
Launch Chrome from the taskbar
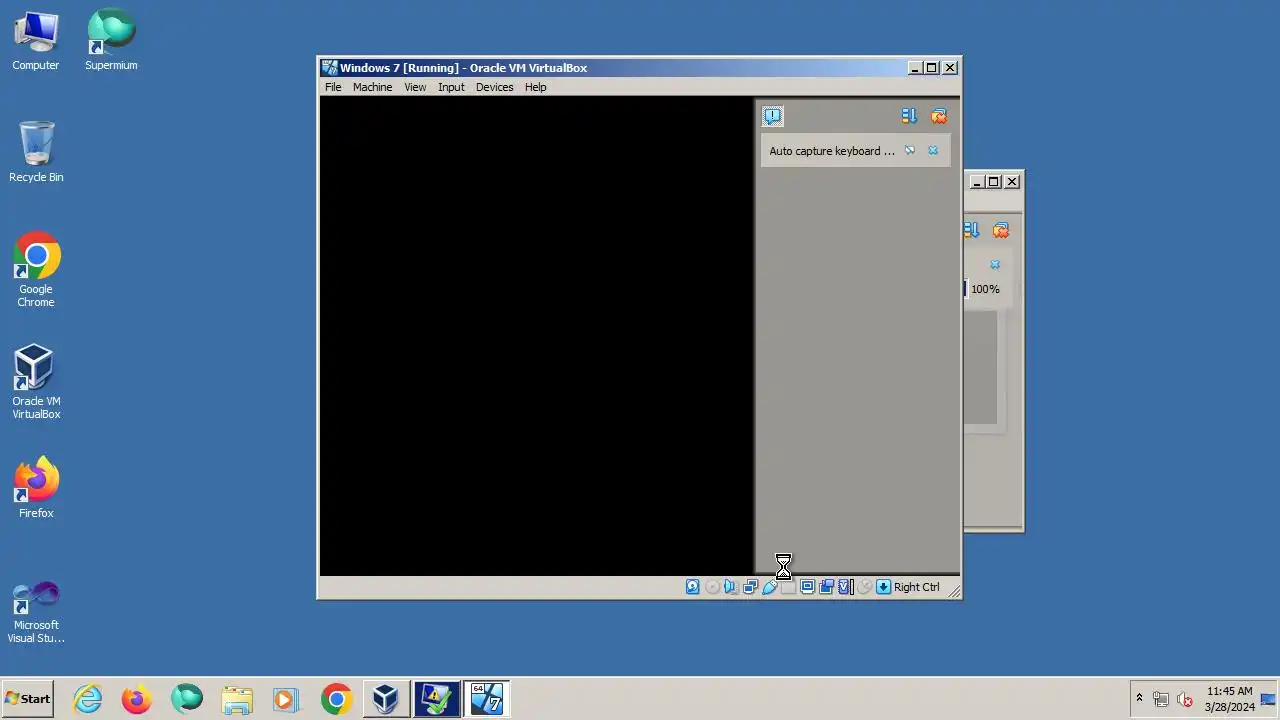point(336,699)
